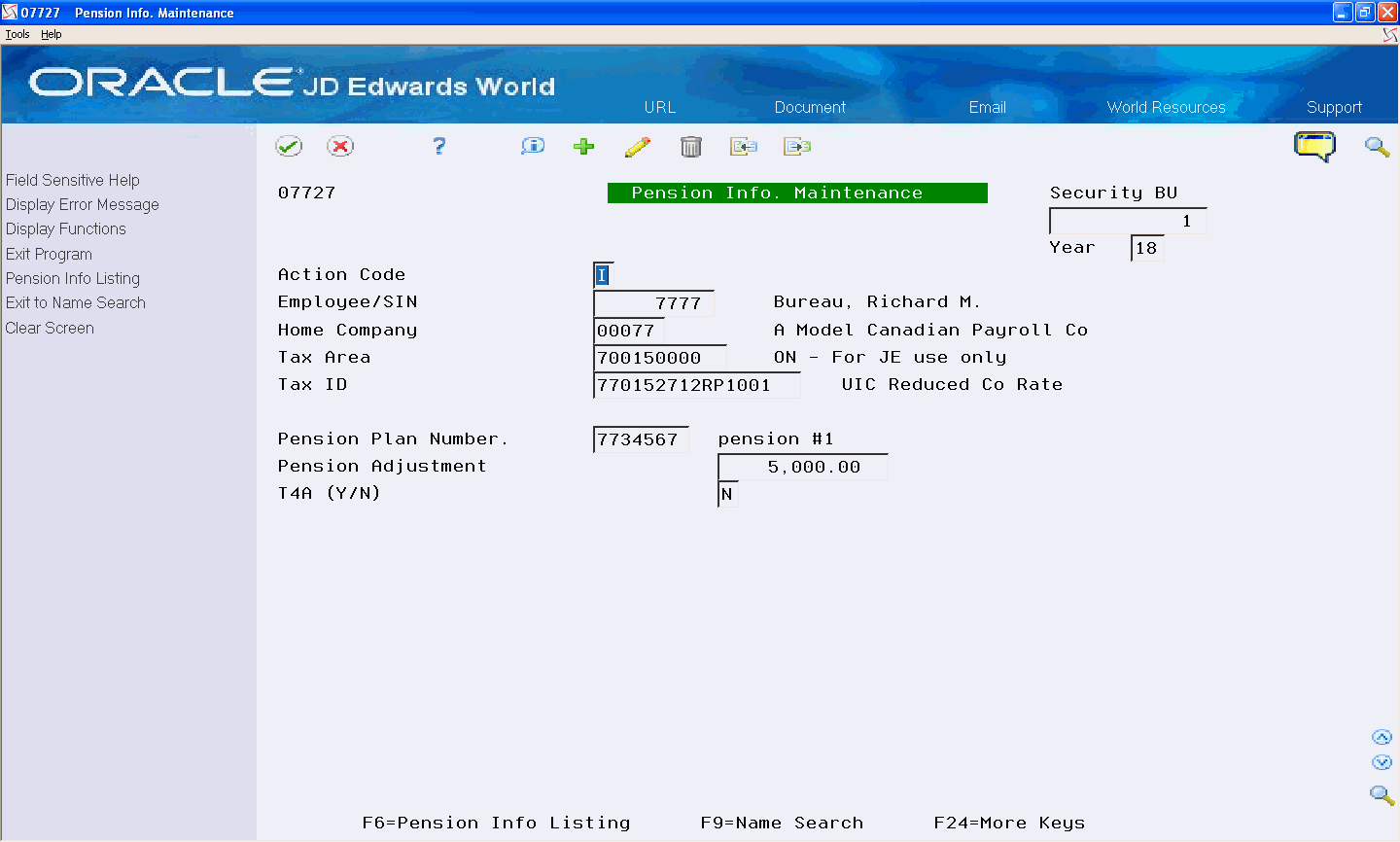Click the Action Code input field
Image resolution: width=1400 pixels, height=842 pixels.
[x=604, y=275]
